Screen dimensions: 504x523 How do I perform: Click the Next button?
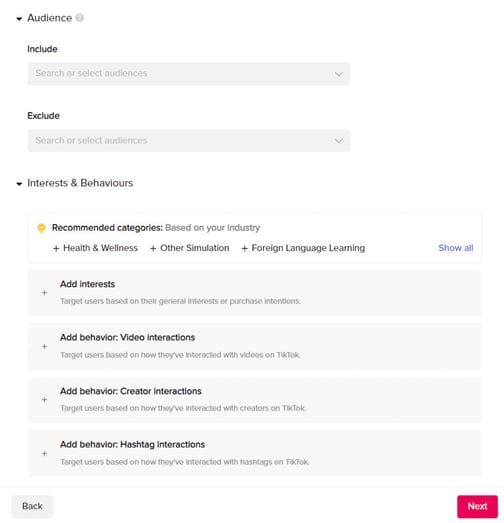(x=477, y=506)
